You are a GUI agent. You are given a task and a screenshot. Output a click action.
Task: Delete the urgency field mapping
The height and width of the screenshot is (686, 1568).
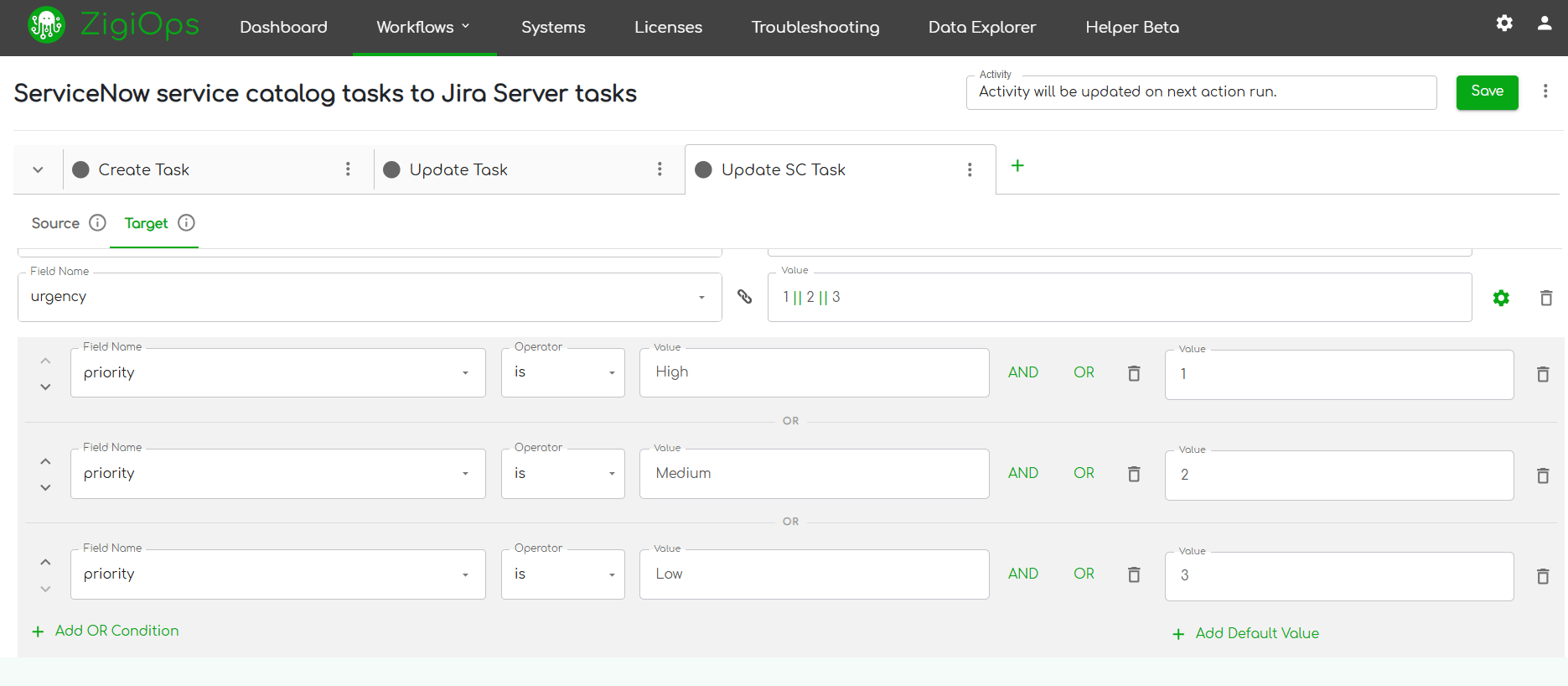(1546, 298)
